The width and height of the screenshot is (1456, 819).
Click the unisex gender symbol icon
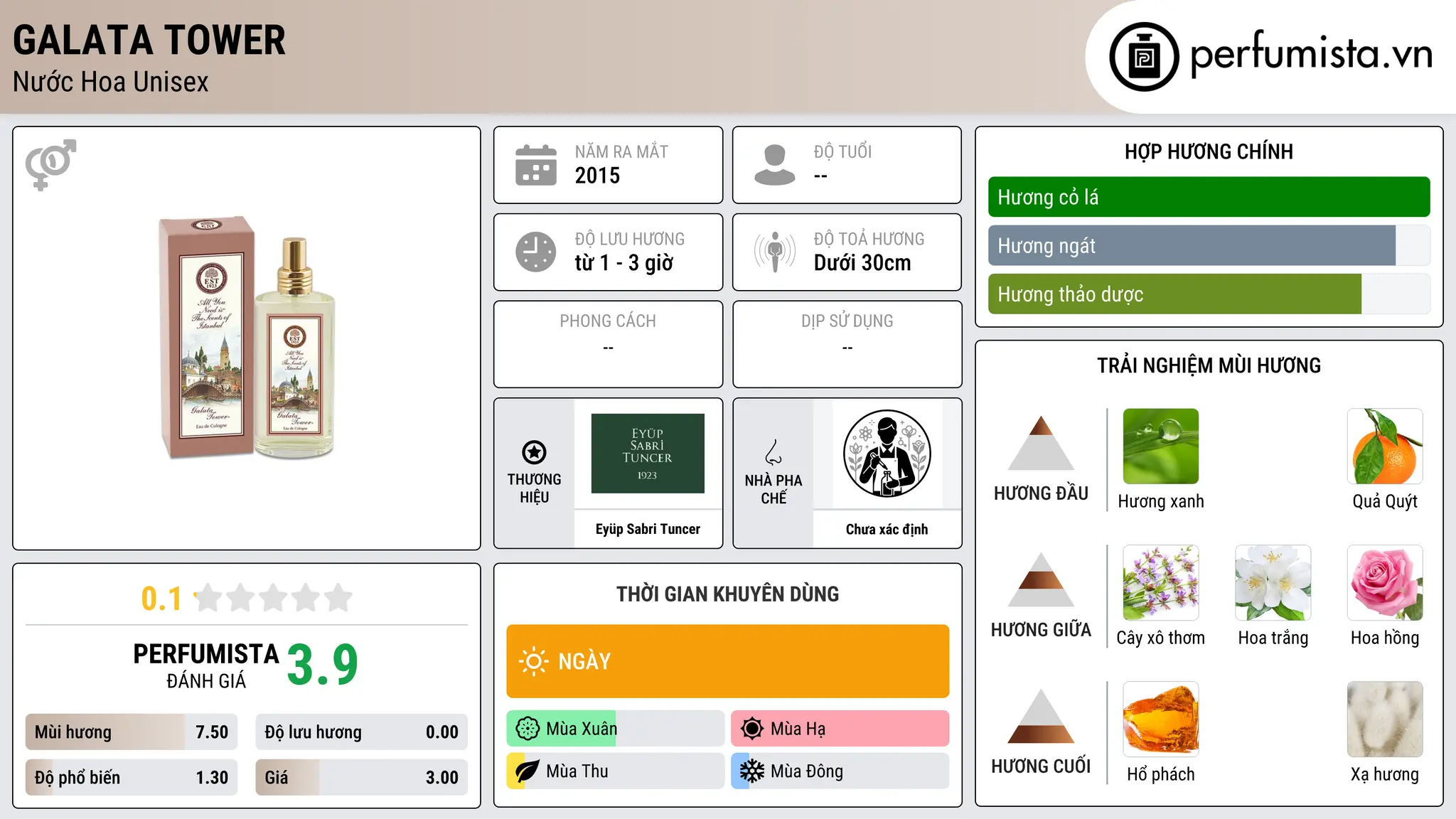(x=50, y=164)
